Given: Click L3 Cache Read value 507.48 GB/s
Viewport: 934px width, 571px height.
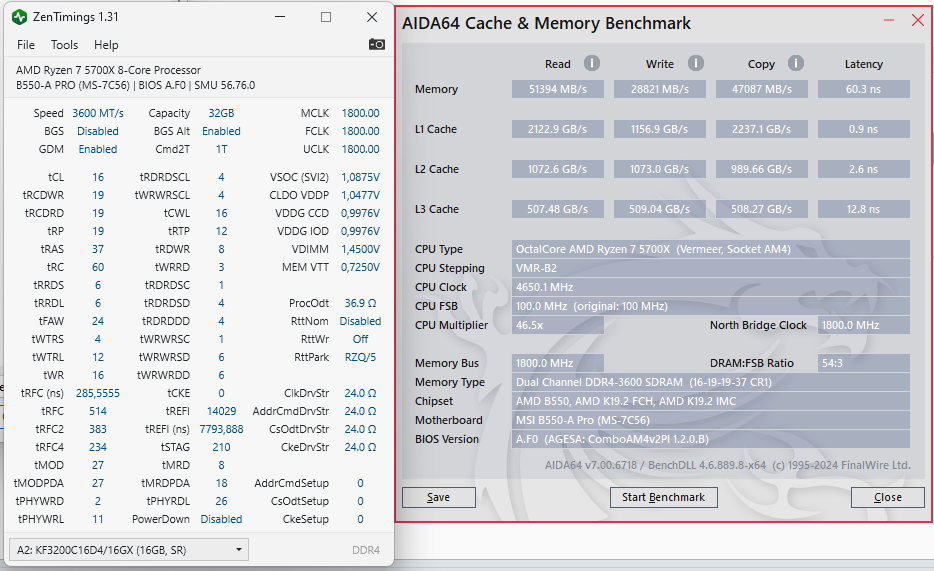Looking at the screenshot, I should point(558,209).
